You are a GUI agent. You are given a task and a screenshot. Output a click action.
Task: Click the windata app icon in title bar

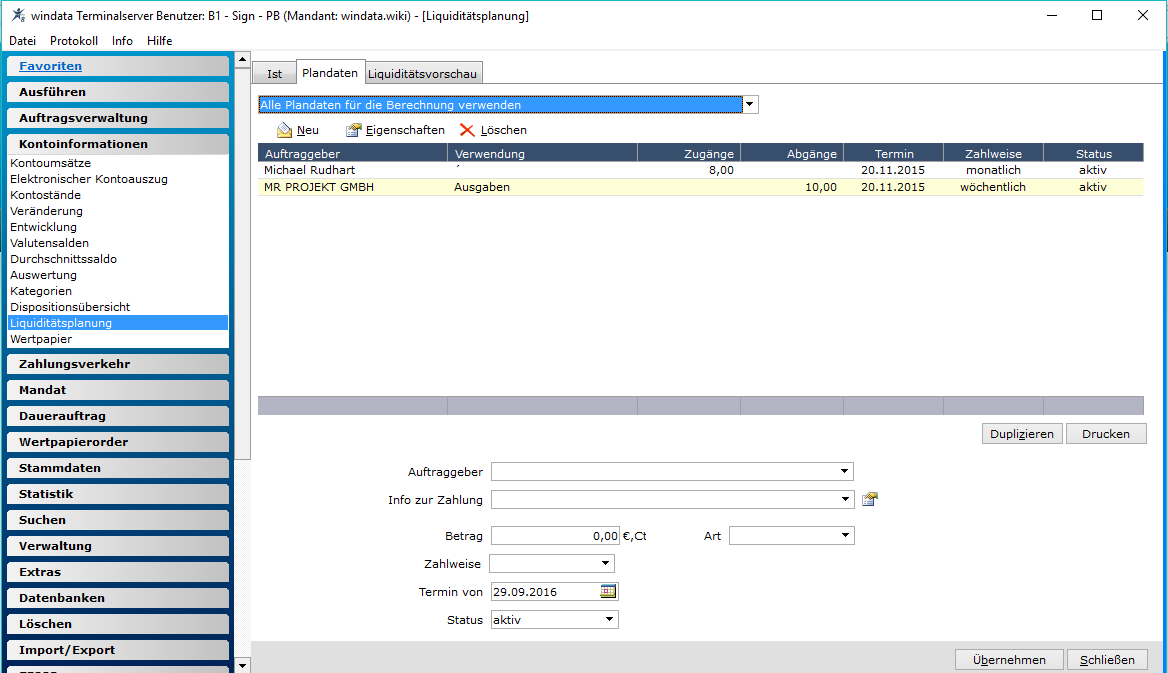[x=18, y=15]
